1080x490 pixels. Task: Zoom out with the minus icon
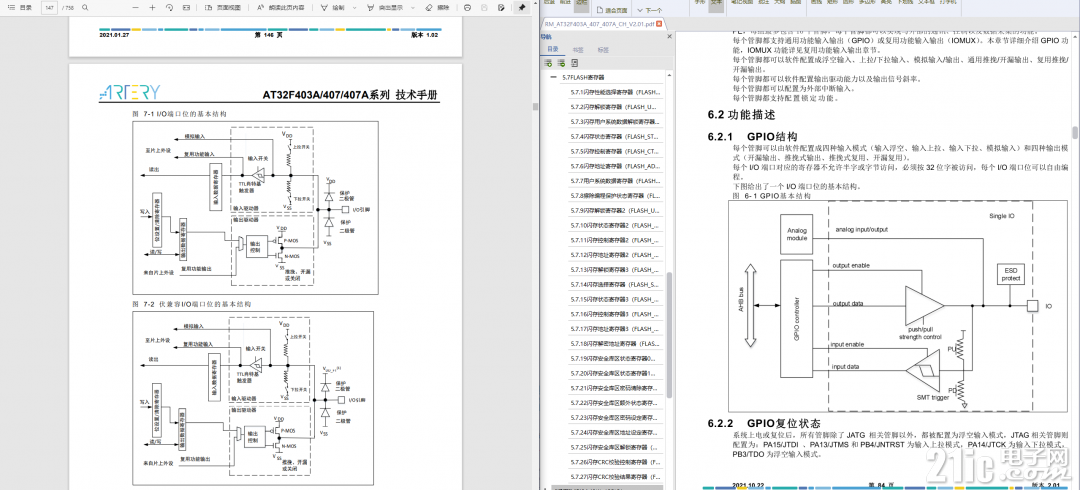tap(134, 8)
